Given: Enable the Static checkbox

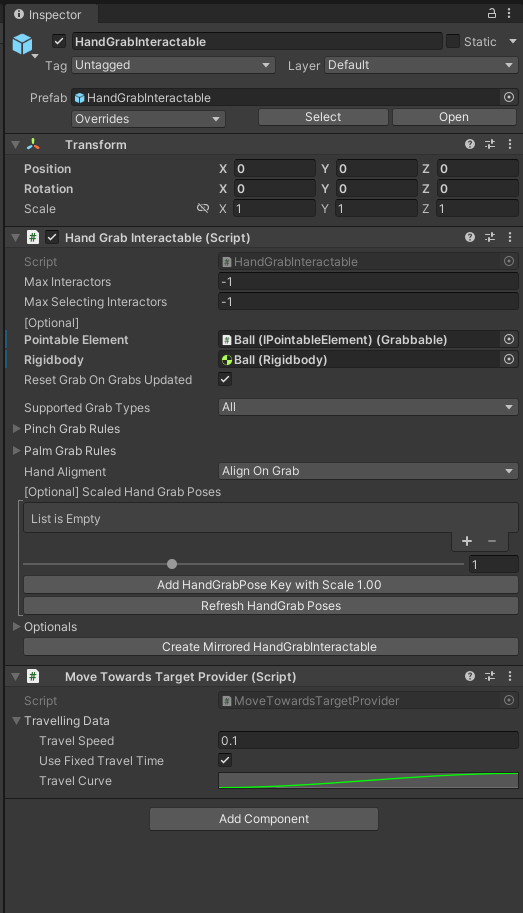Looking at the screenshot, I should (453, 41).
